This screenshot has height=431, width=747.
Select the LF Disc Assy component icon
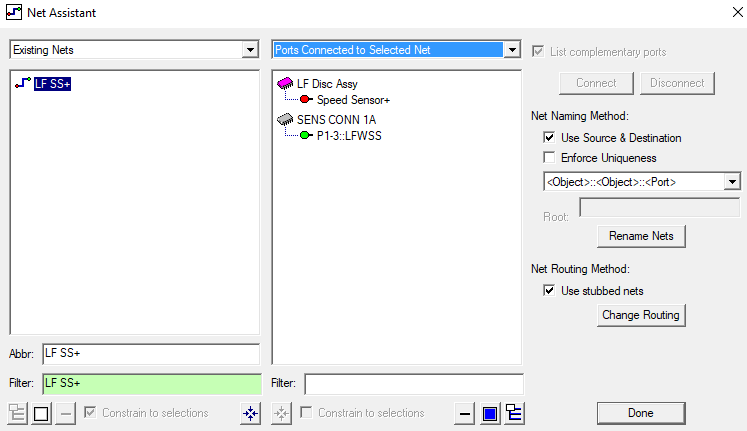click(x=285, y=83)
